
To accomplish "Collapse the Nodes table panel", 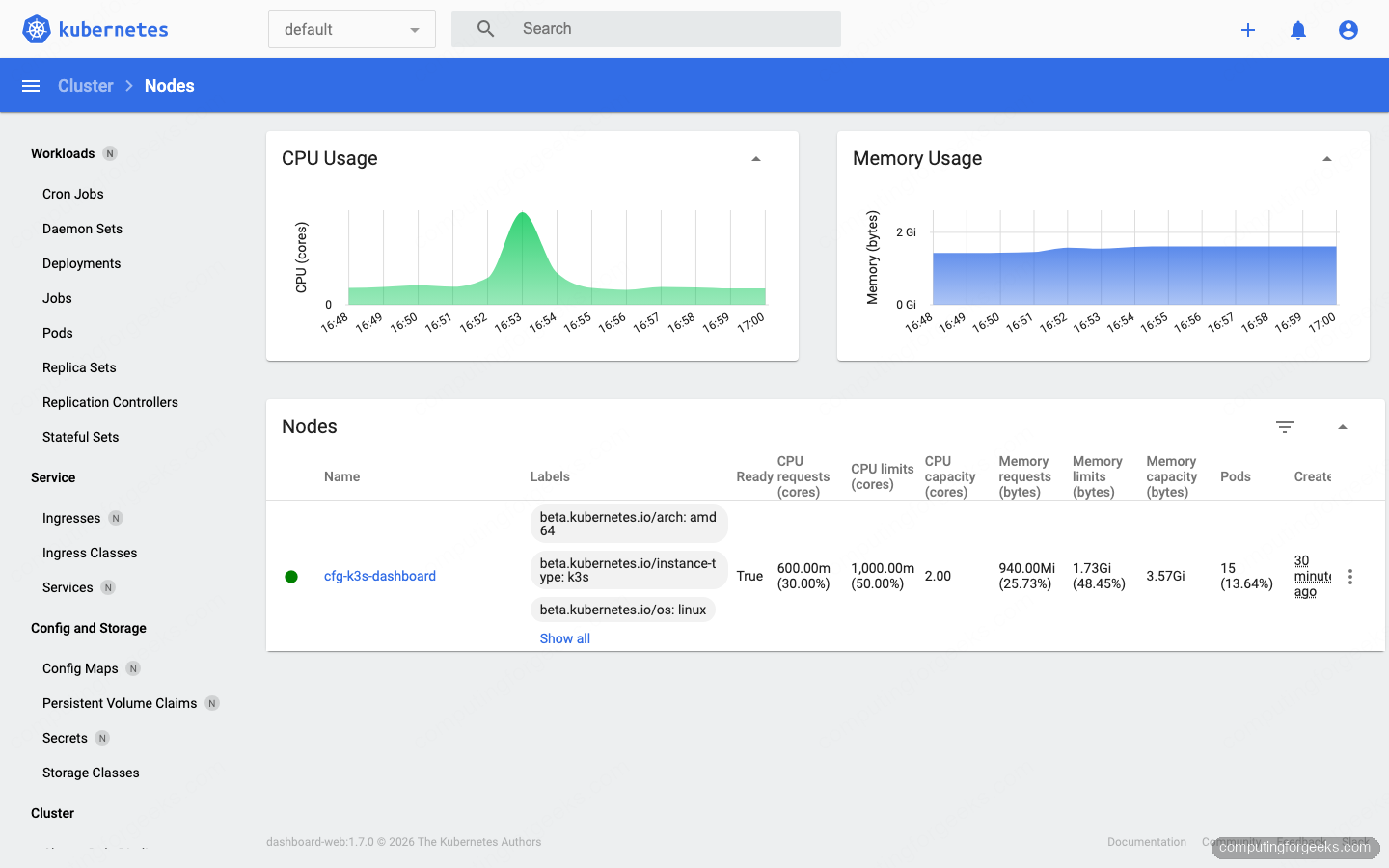I will [1343, 425].
